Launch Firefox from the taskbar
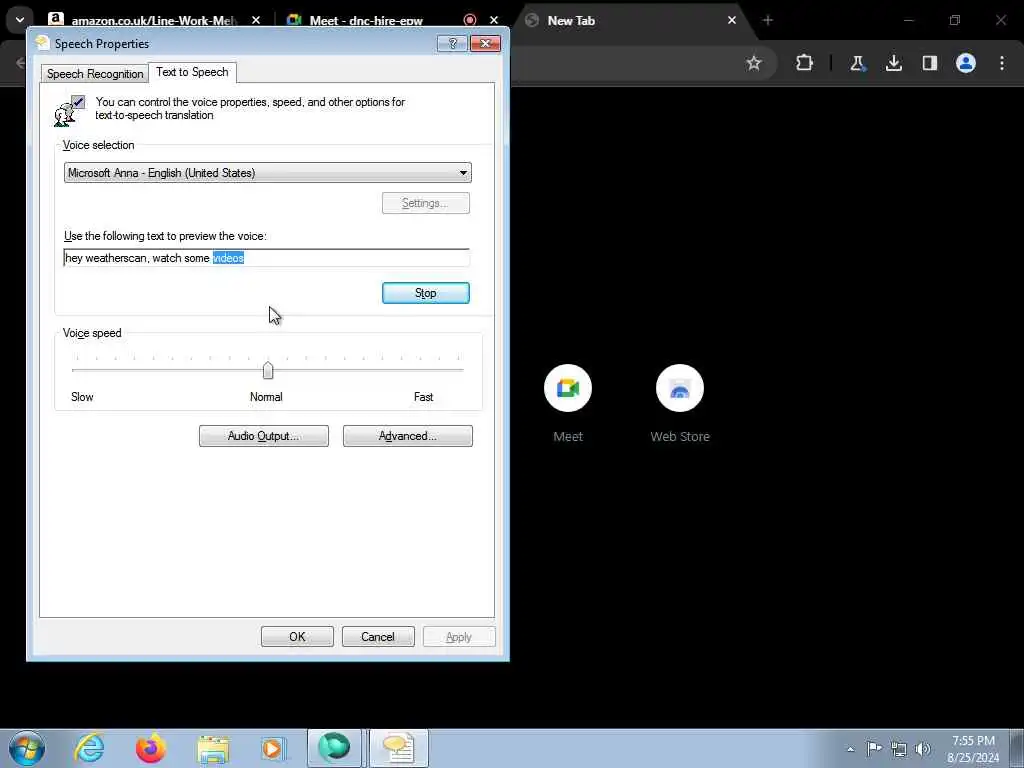Image resolution: width=1024 pixels, height=768 pixels. [150, 748]
